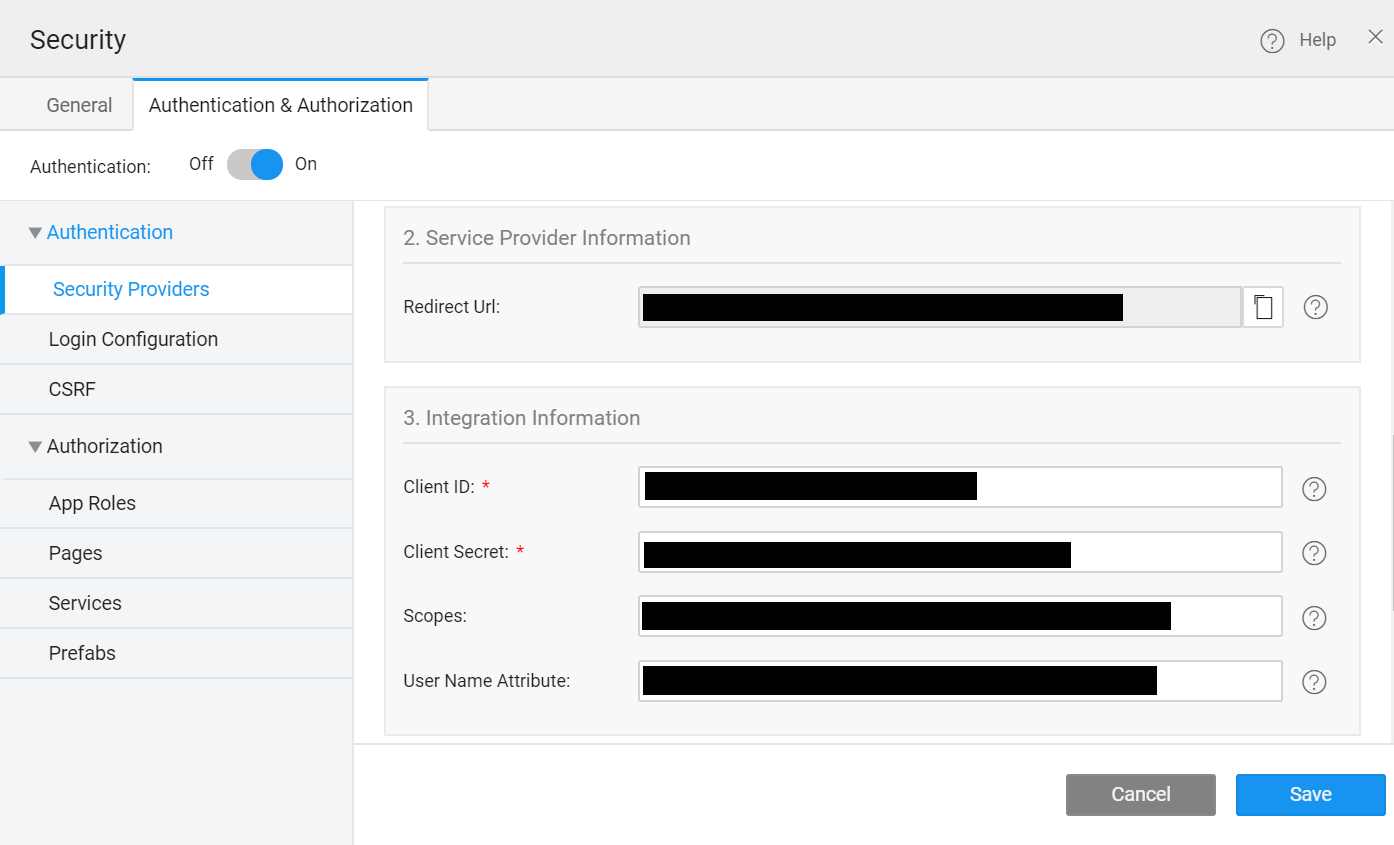
Task: Open Login Configuration settings
Action: (133, 339)
